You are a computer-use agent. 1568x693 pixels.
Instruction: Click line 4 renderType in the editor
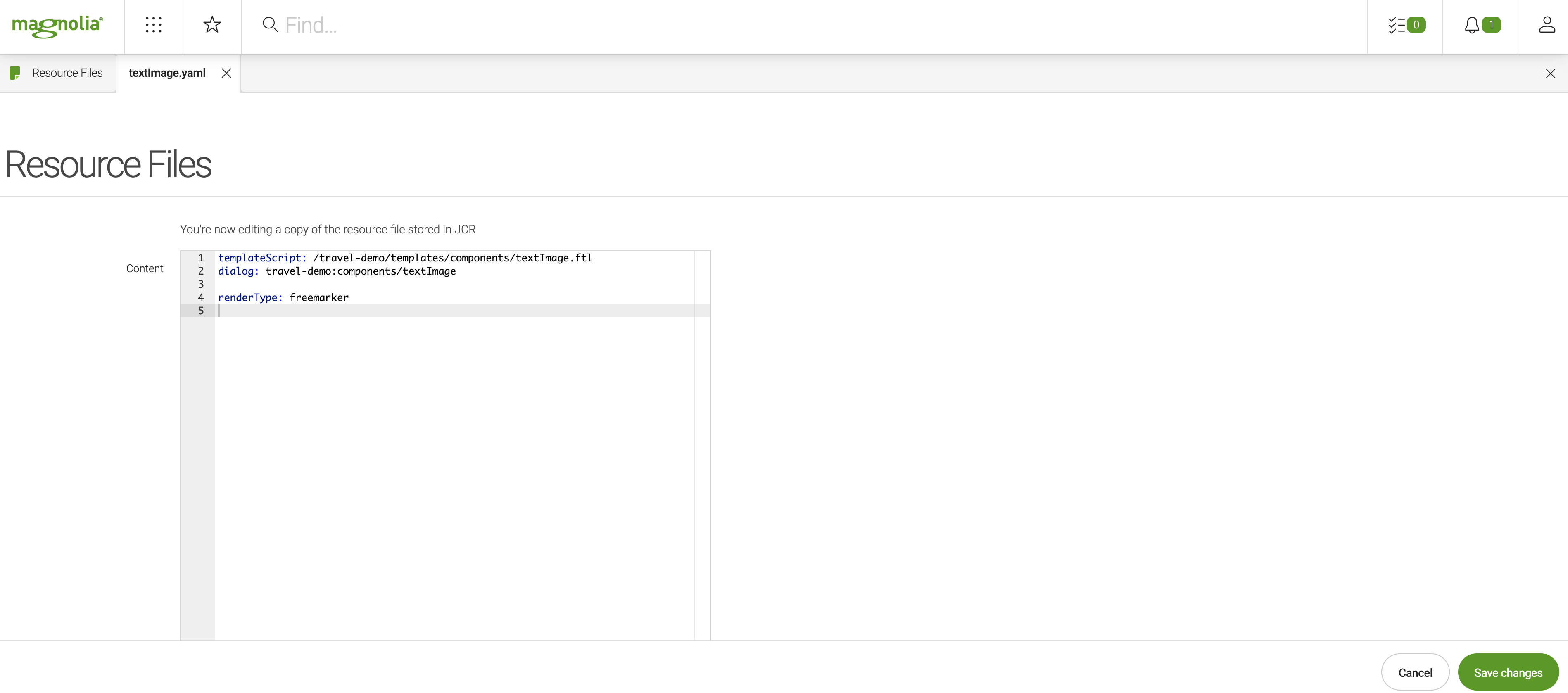click(x=283, y=297)
